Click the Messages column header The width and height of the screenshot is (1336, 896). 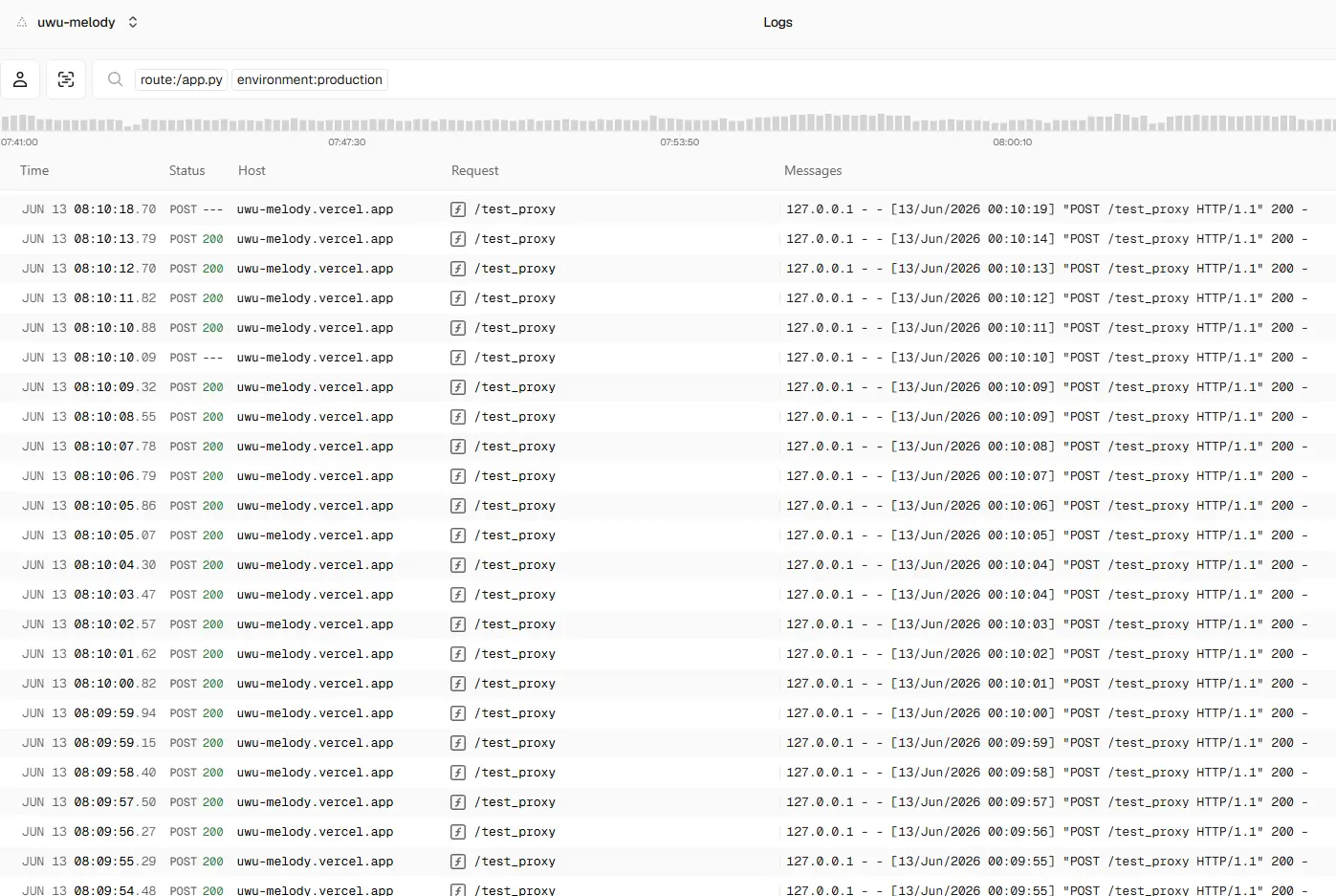(x=813, y=170)
